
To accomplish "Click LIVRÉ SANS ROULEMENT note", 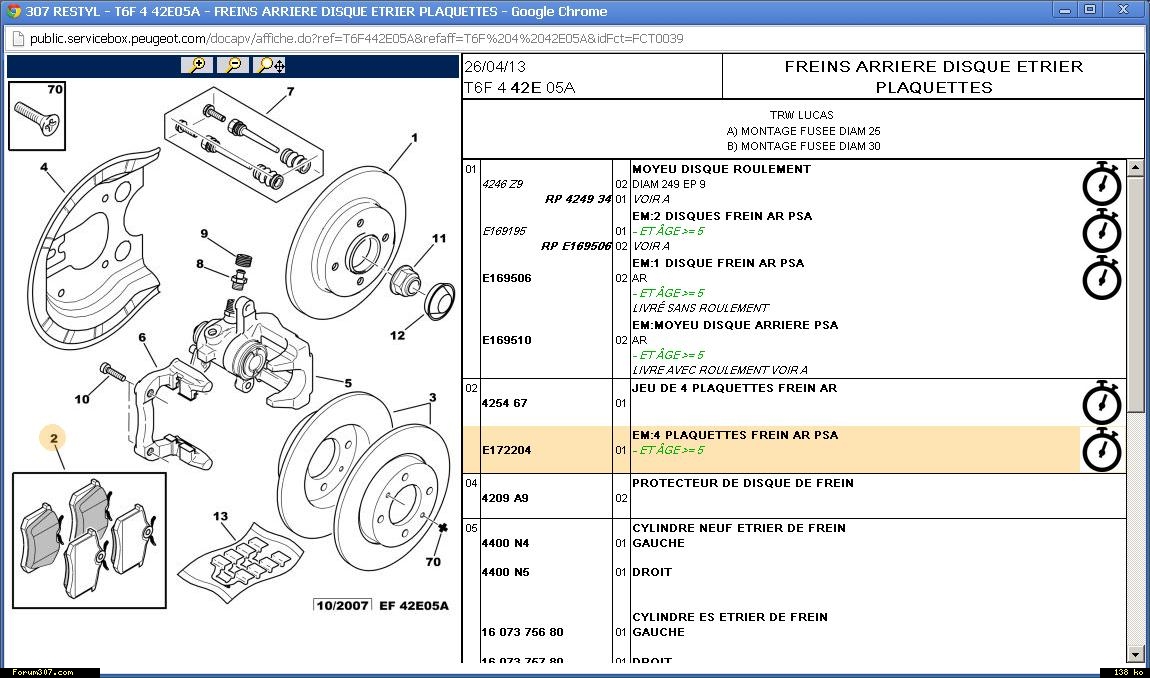I will point(700,308).
